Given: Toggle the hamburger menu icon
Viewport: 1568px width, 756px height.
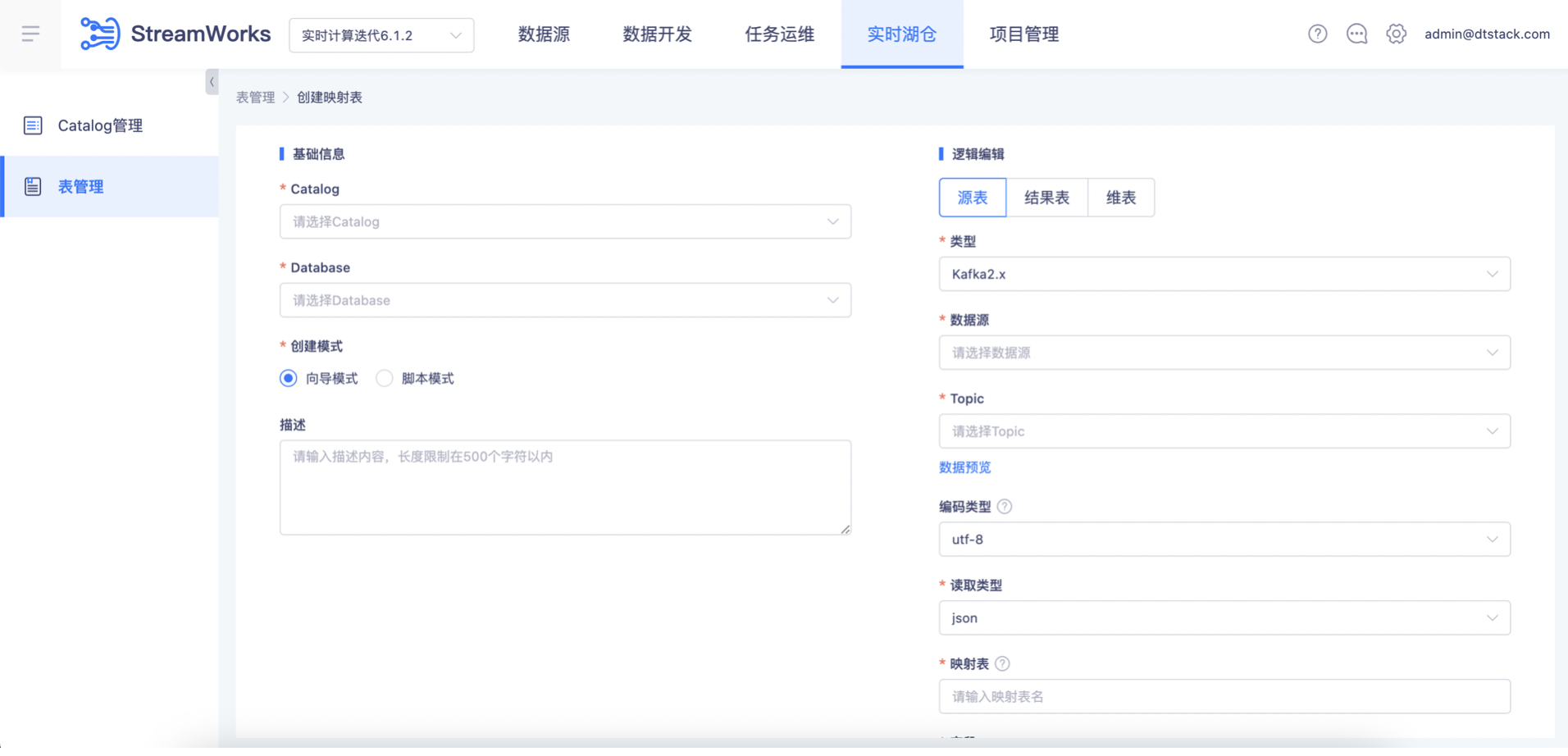Looking at the screenshot, I should click(x=30, y=34).
